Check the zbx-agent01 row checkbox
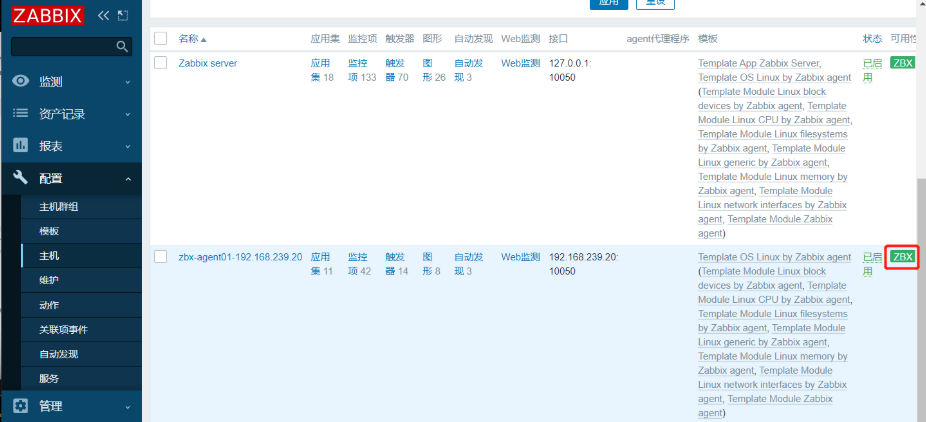Image resolution: width=926 pixels, height=422 pixels. [161, 257]
